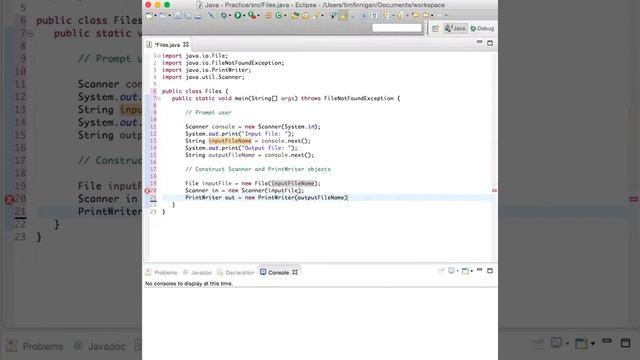This screenshot has width=640, height=360.
Task: Click the '// Prompt user' comment line
Action: (208, 113)
